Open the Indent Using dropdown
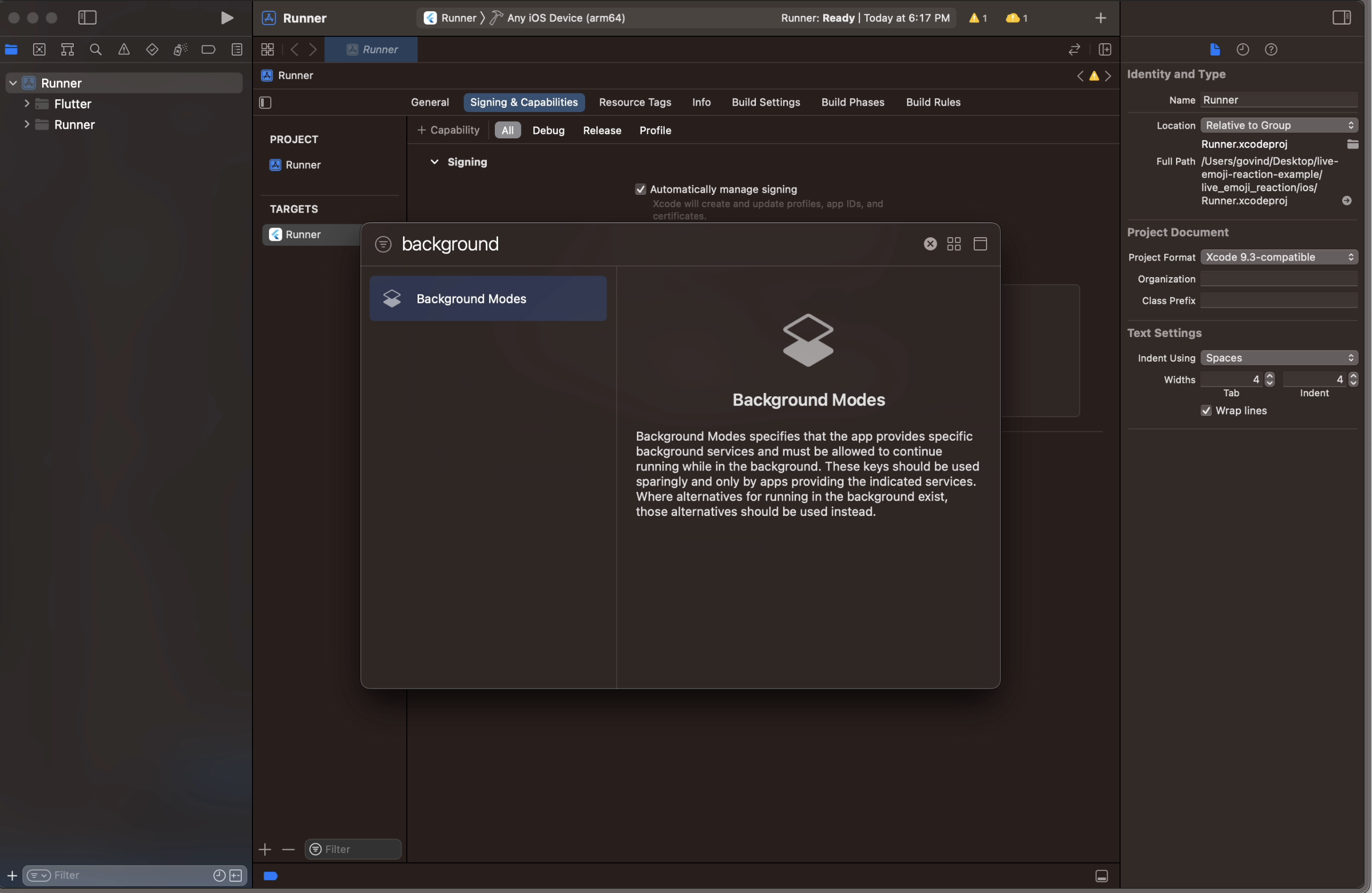The height and width of the screenshot is (893, 1372). tap(1279, 358)
